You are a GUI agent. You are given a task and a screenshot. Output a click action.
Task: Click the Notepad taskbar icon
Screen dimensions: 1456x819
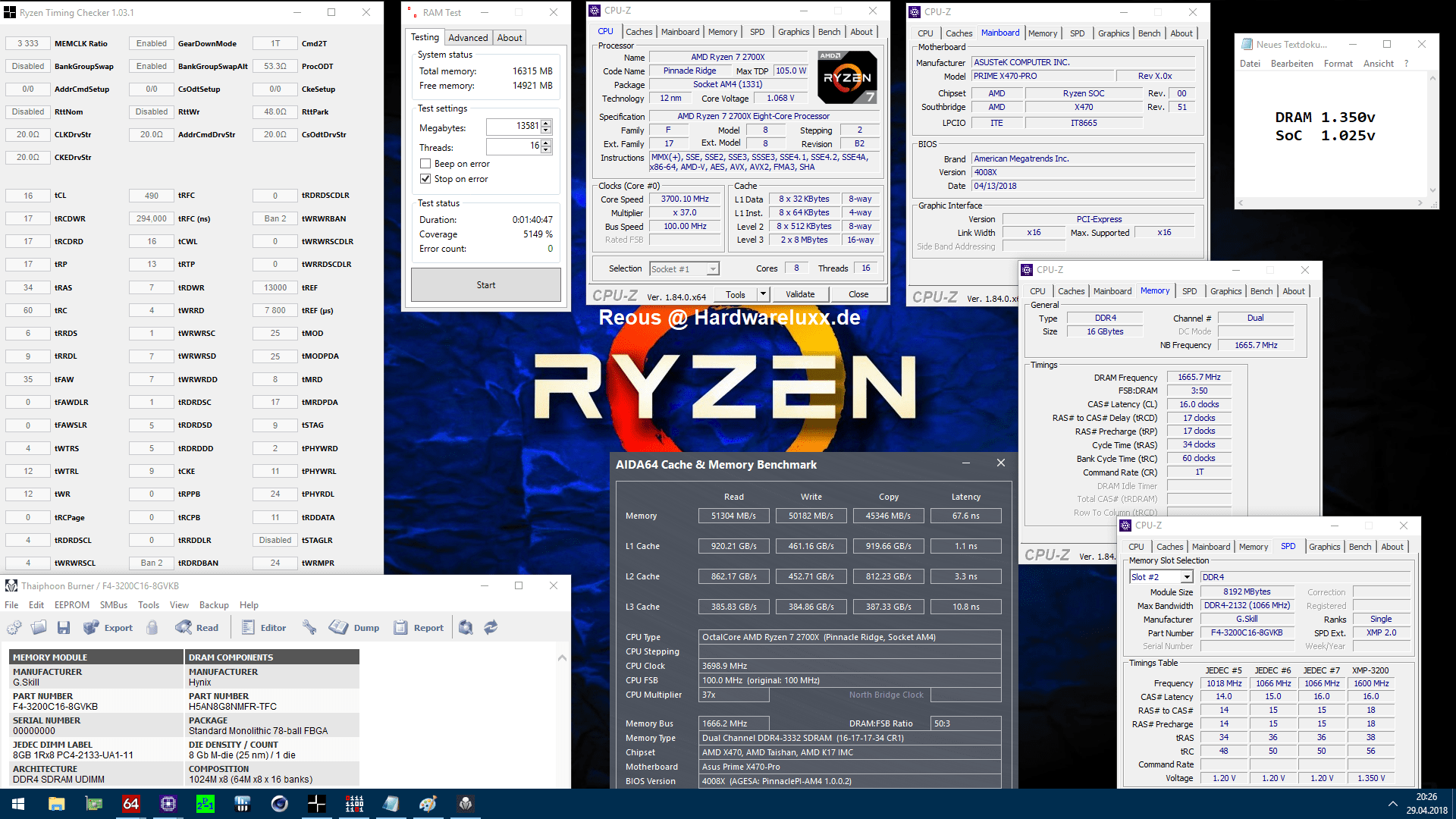(x=391, y=804)
